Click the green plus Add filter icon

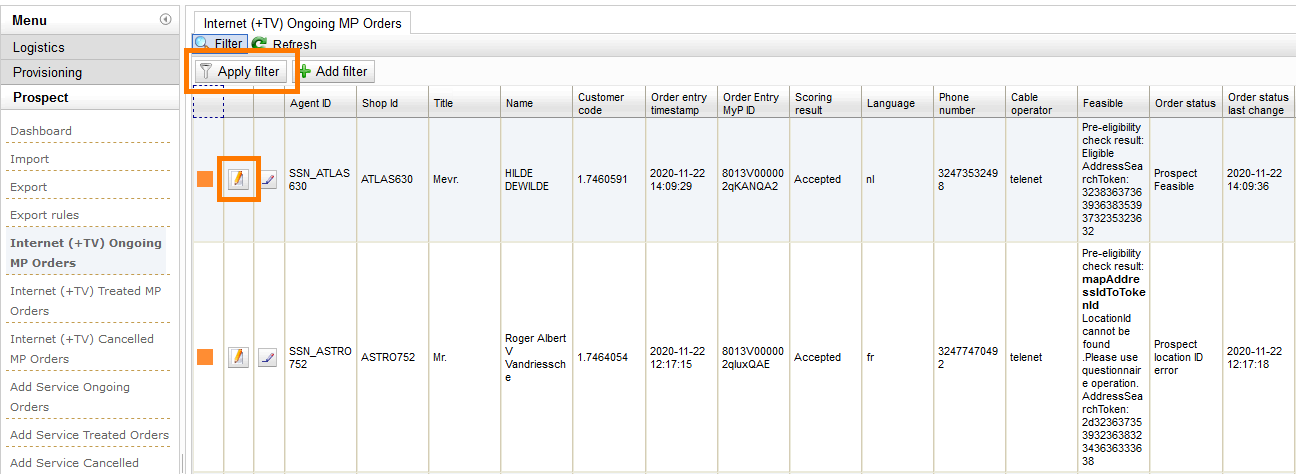tap(305, 72)
